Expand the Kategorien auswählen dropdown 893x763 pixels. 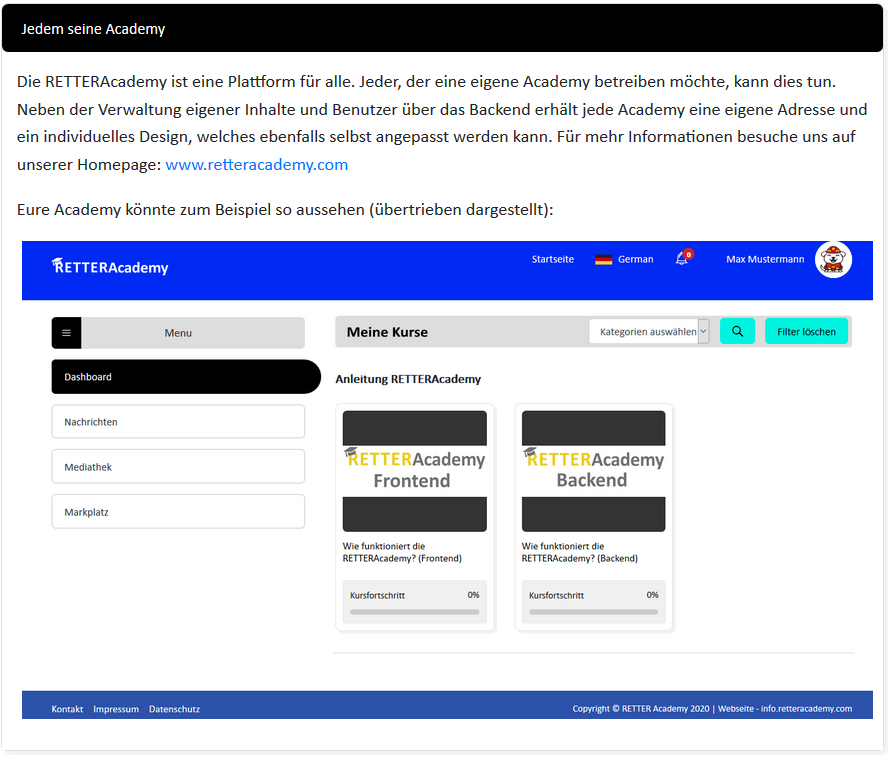tap(649, 331)
